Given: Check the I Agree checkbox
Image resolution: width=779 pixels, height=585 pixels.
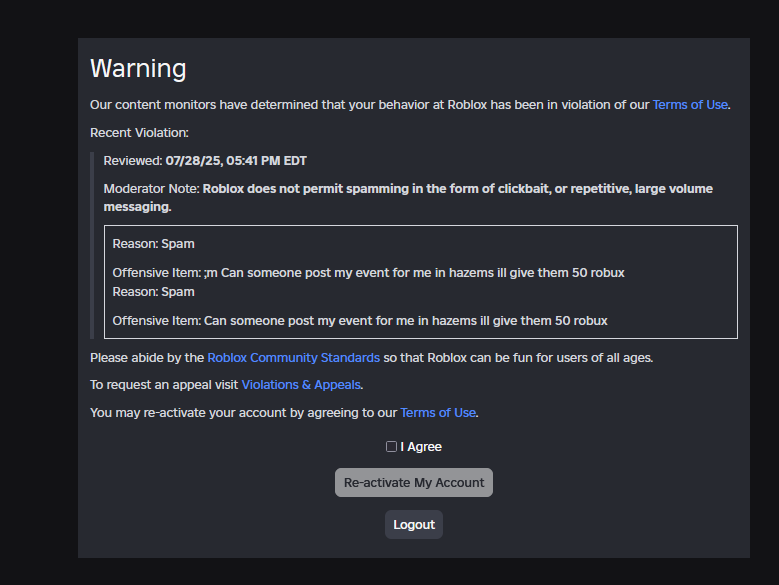Looking at the screenshot, I should point(391,447).
